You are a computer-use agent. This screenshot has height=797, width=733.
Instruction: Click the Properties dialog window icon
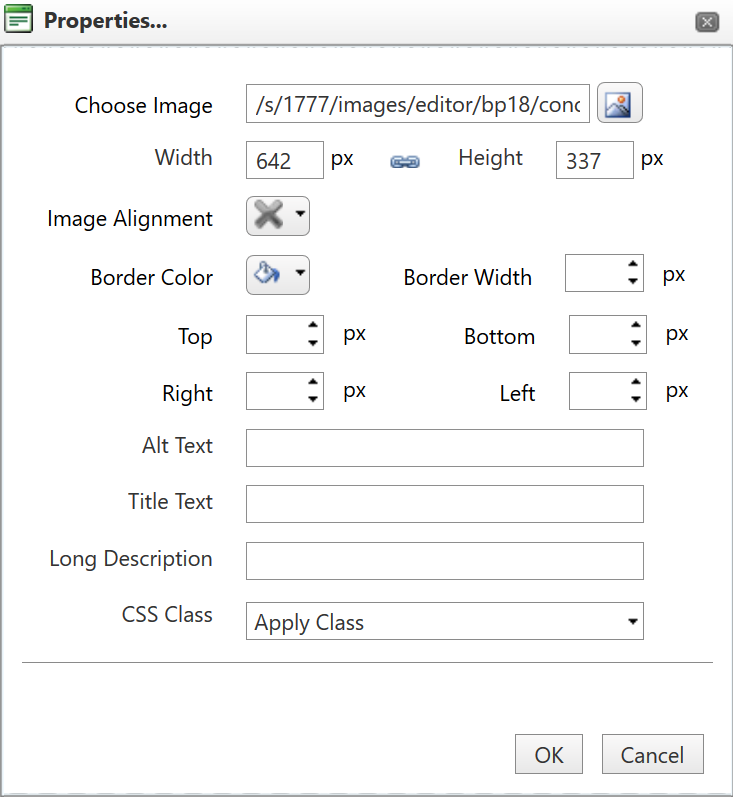(x=18, y=19)
